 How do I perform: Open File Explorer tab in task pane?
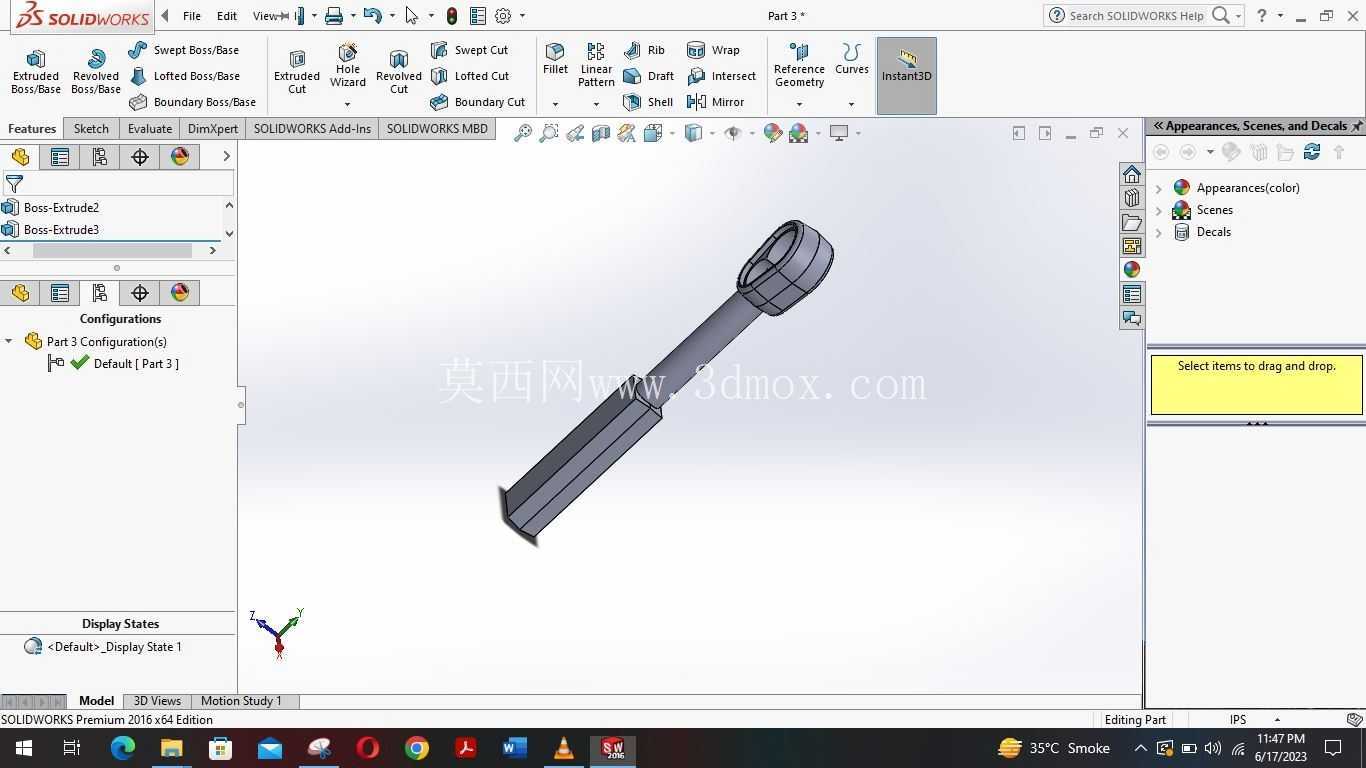[x=1131, y=222]
